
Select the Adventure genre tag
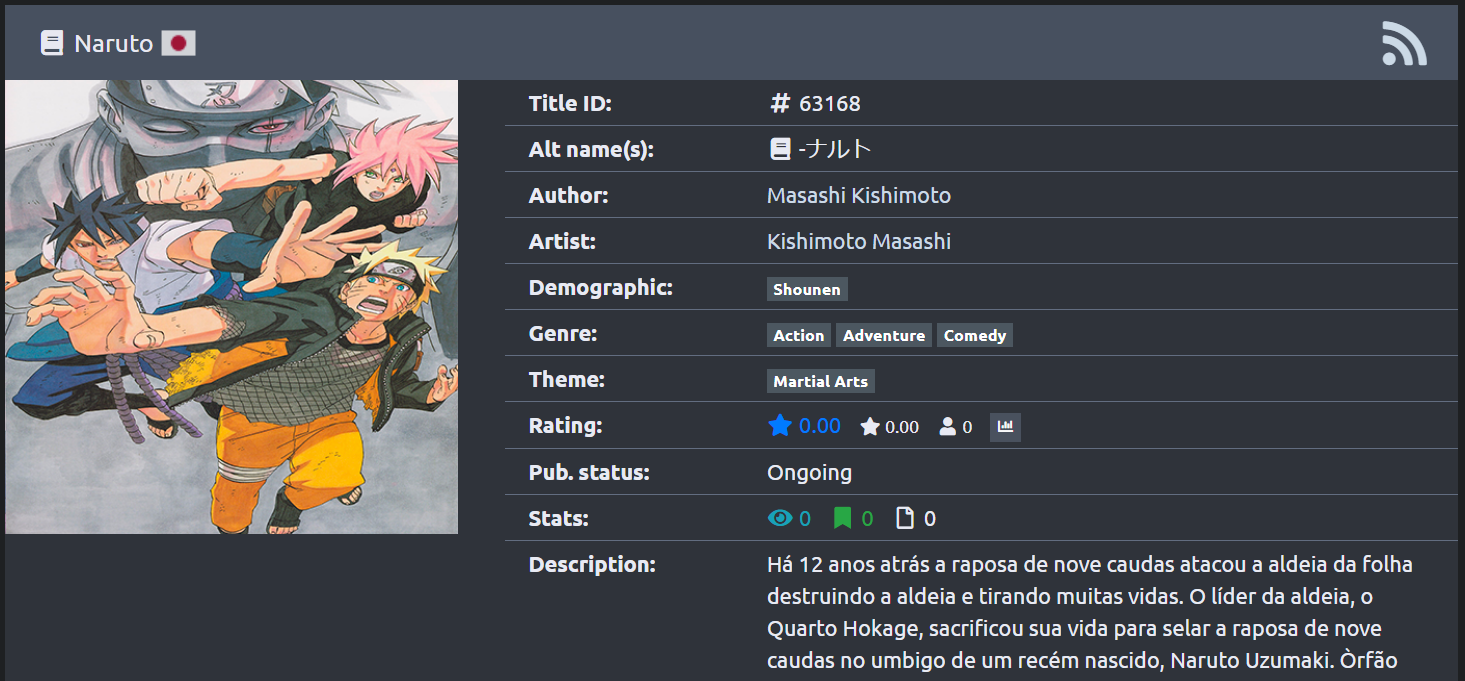883,336
